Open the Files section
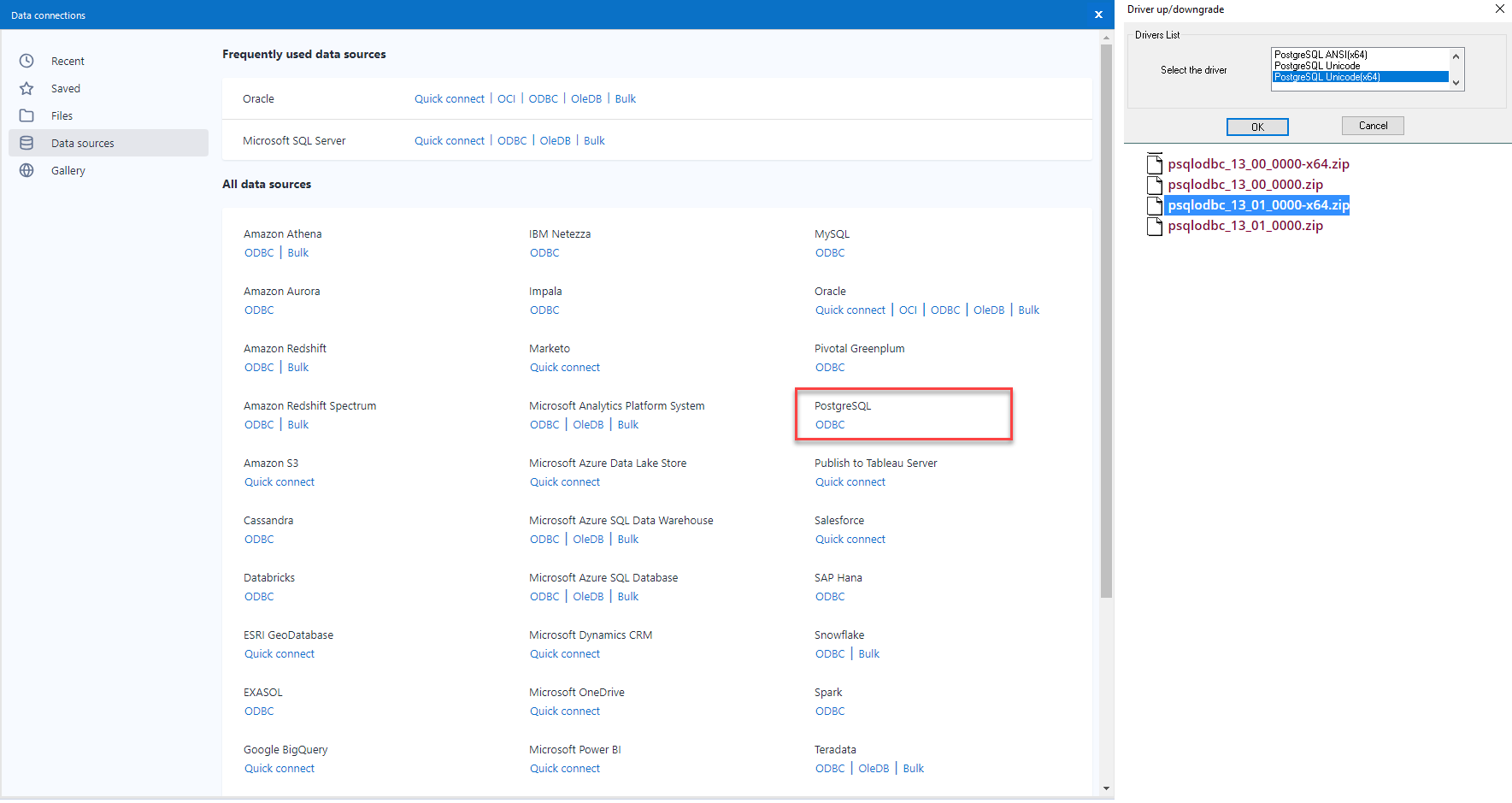Image resolution: width=1512 pixels, height=803 pixels. click(109, 115)
